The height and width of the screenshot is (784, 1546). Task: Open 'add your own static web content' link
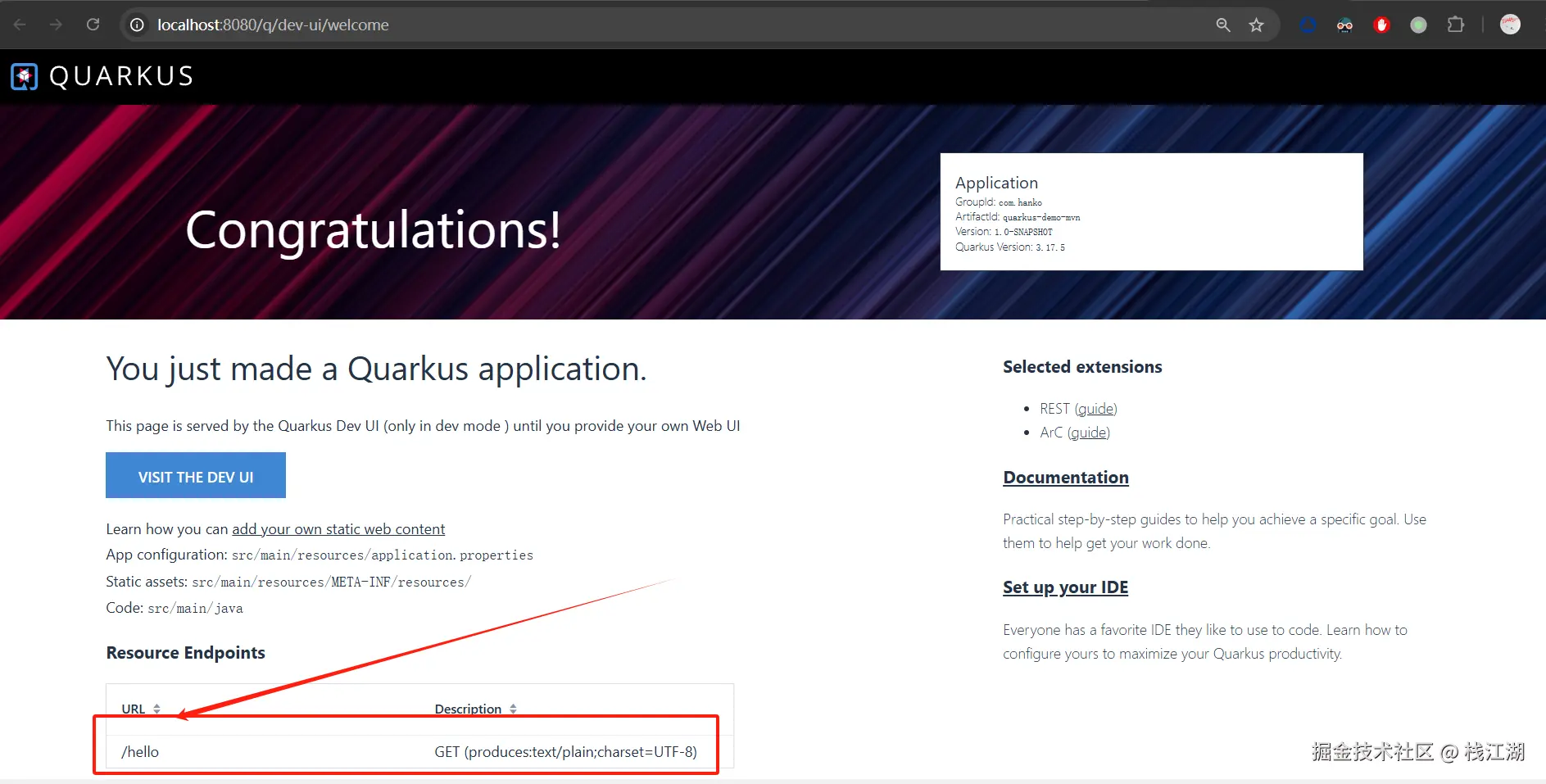pos(338,529)
